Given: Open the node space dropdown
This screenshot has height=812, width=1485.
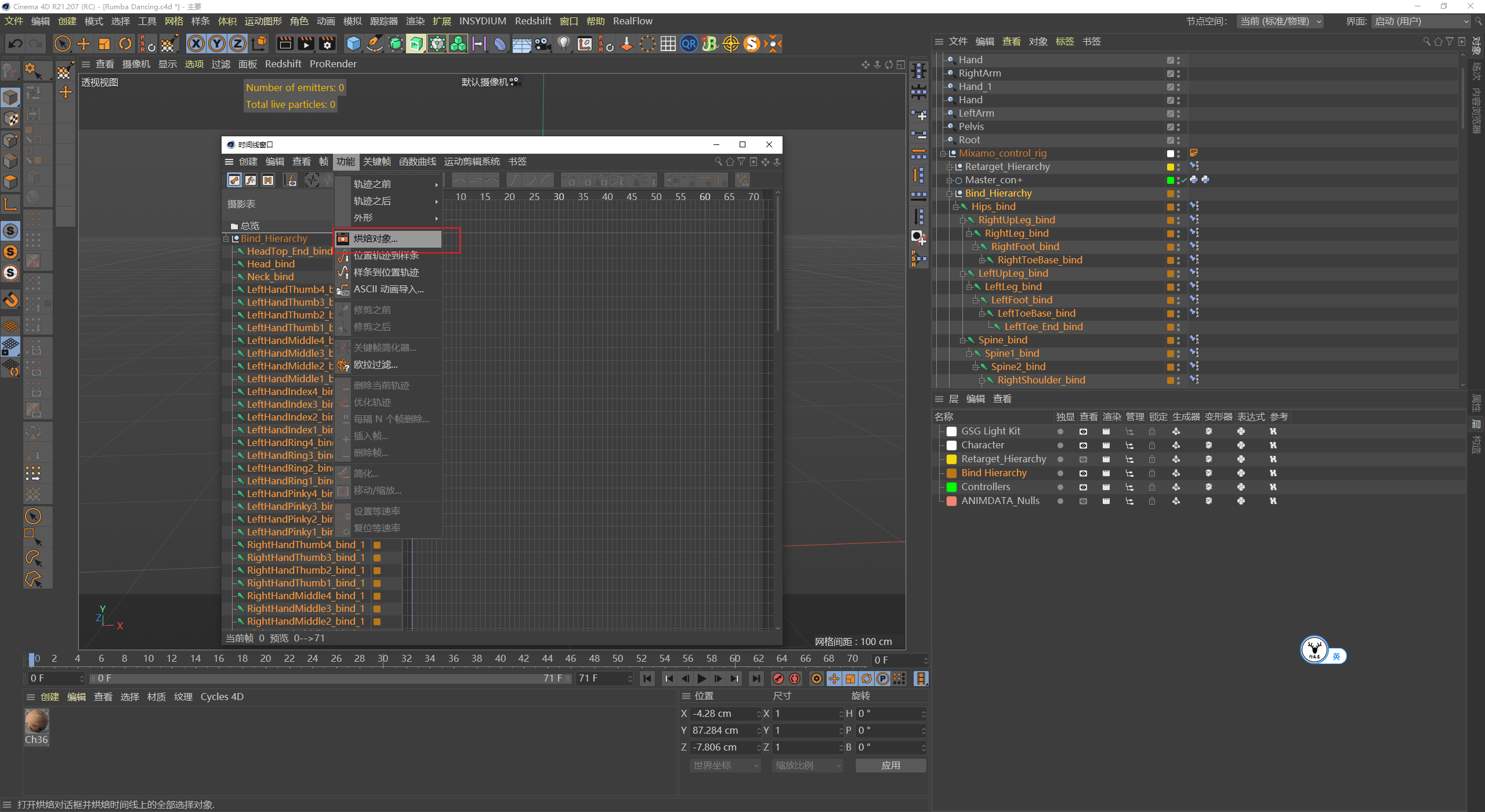Looking at the screenshot, I should 1281,21.
